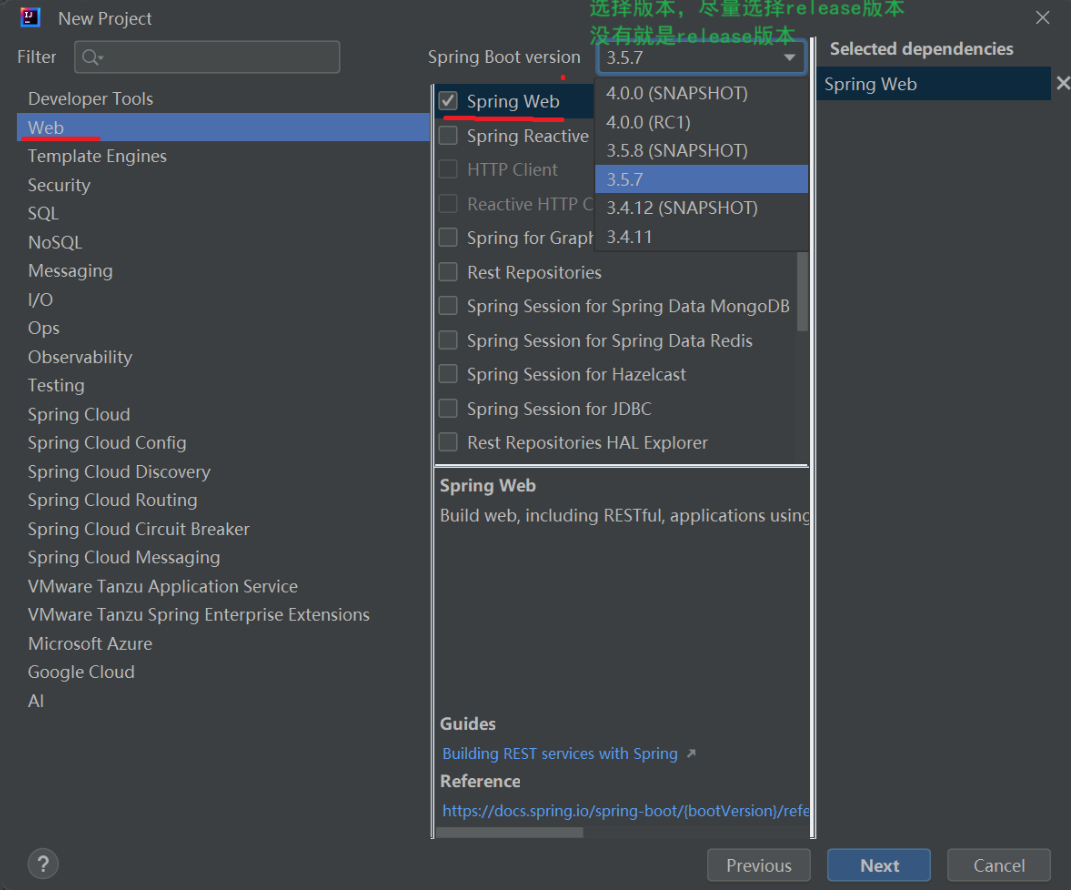This screenshot has width=1071, height=890.
Task: Select Spring Cloud Routing category
Action: [x=223, y=500]
